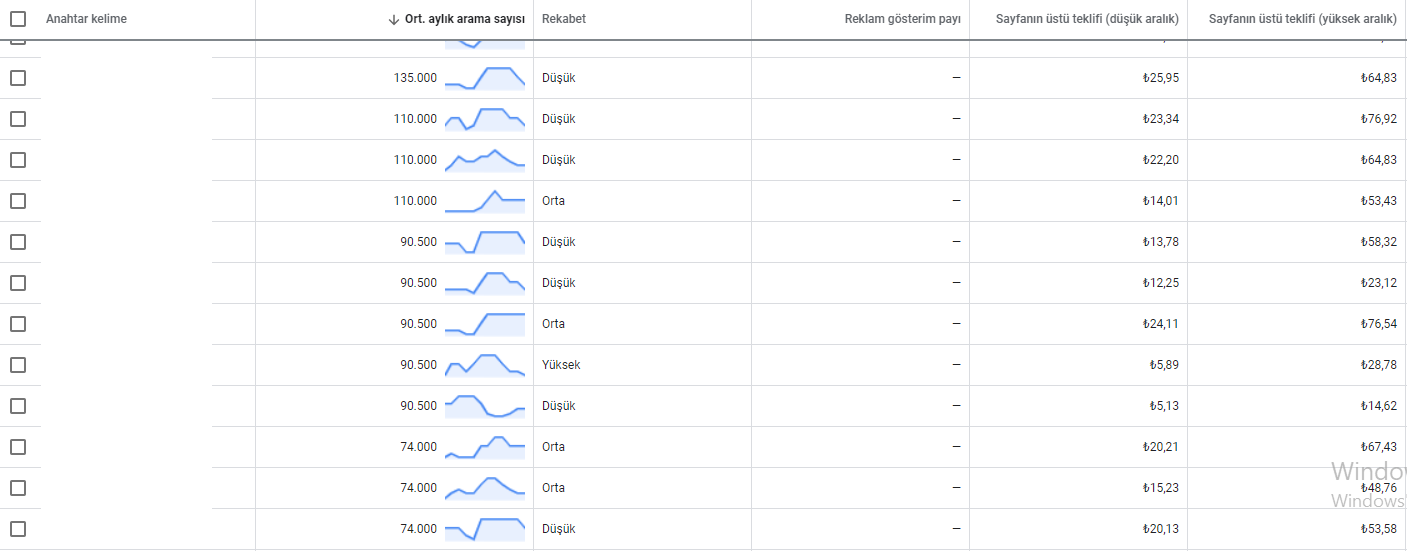Click the trend graph for the ₺14,01 row
1407x551 pixels.
point(485,201)
